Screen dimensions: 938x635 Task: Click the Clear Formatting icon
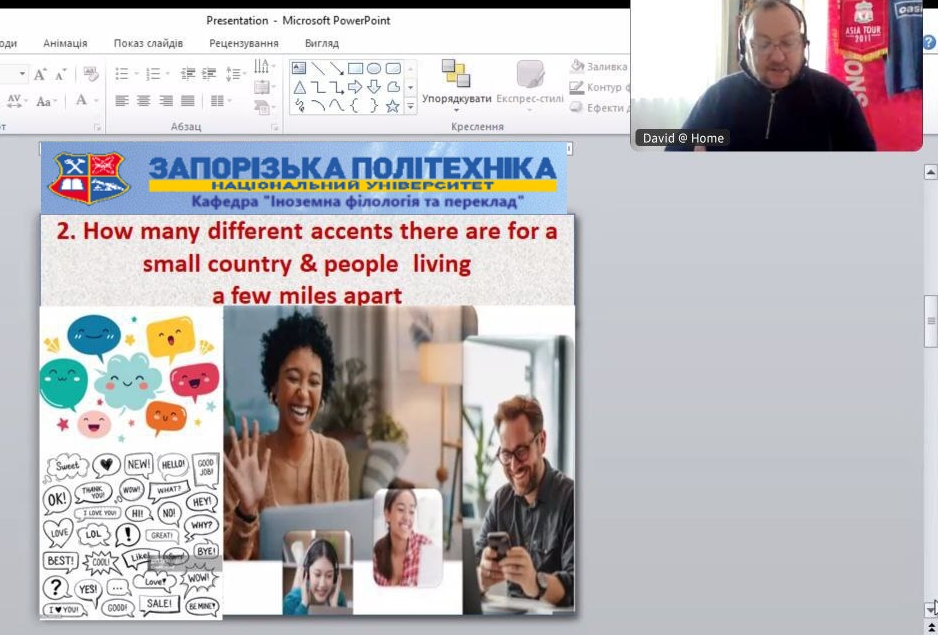[x=91, y=75]
